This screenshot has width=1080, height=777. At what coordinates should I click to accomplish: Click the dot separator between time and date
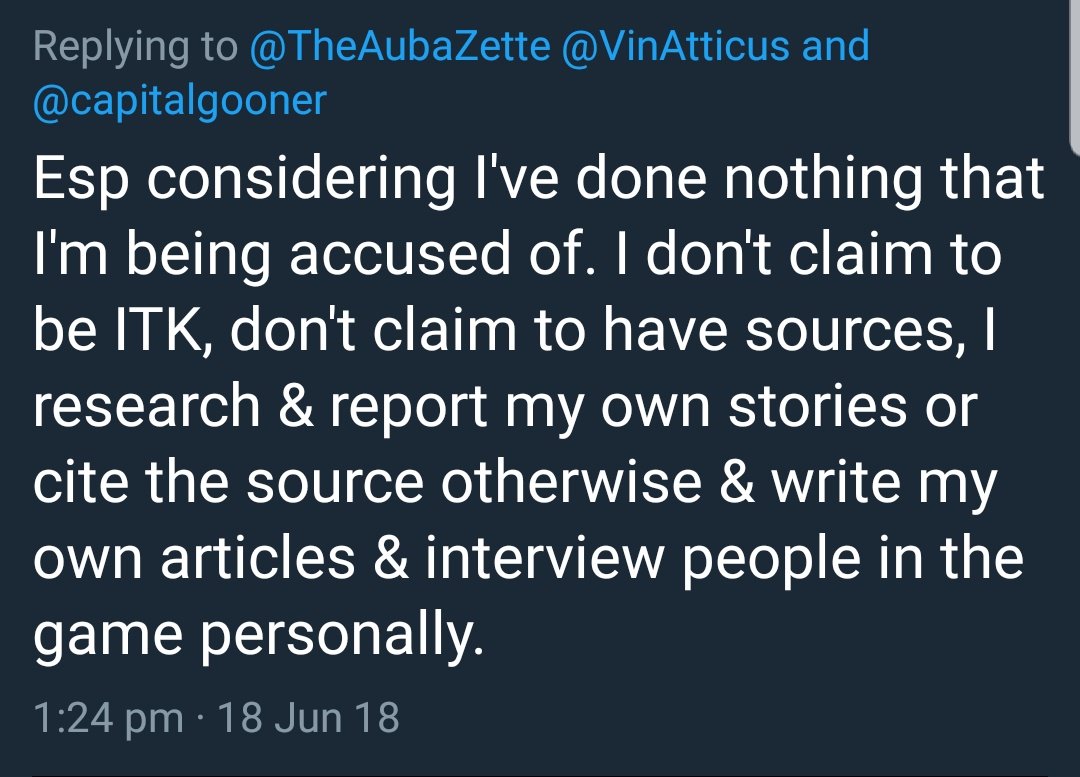(200, 718)
